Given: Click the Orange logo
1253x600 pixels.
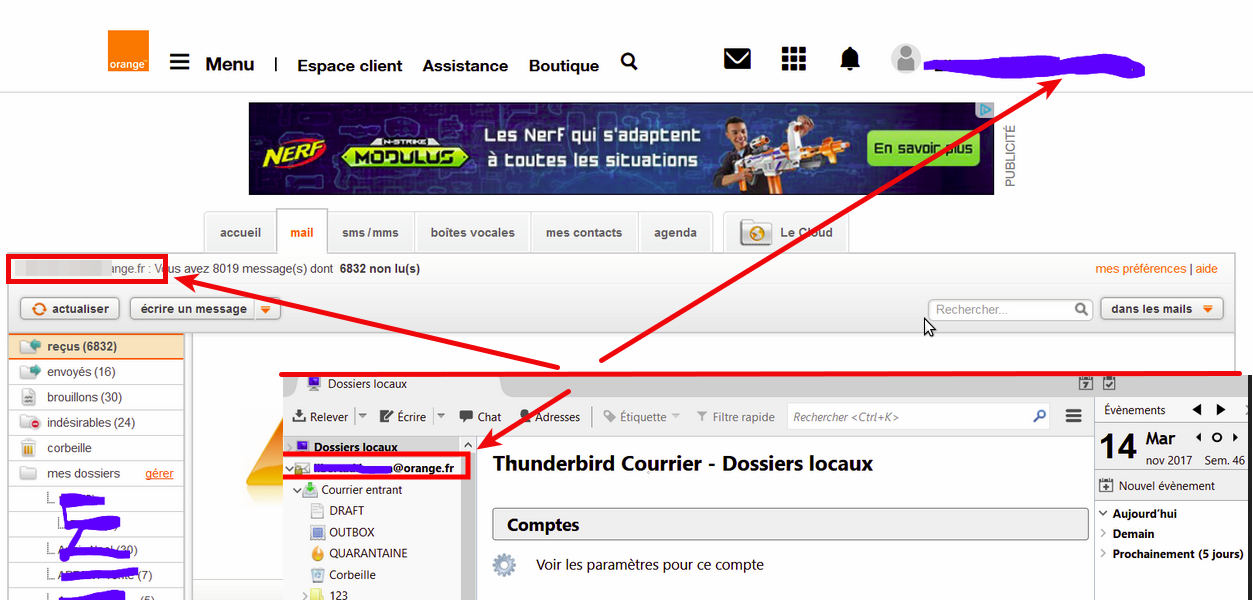Looking at the screenshot, I should (128, 51).
